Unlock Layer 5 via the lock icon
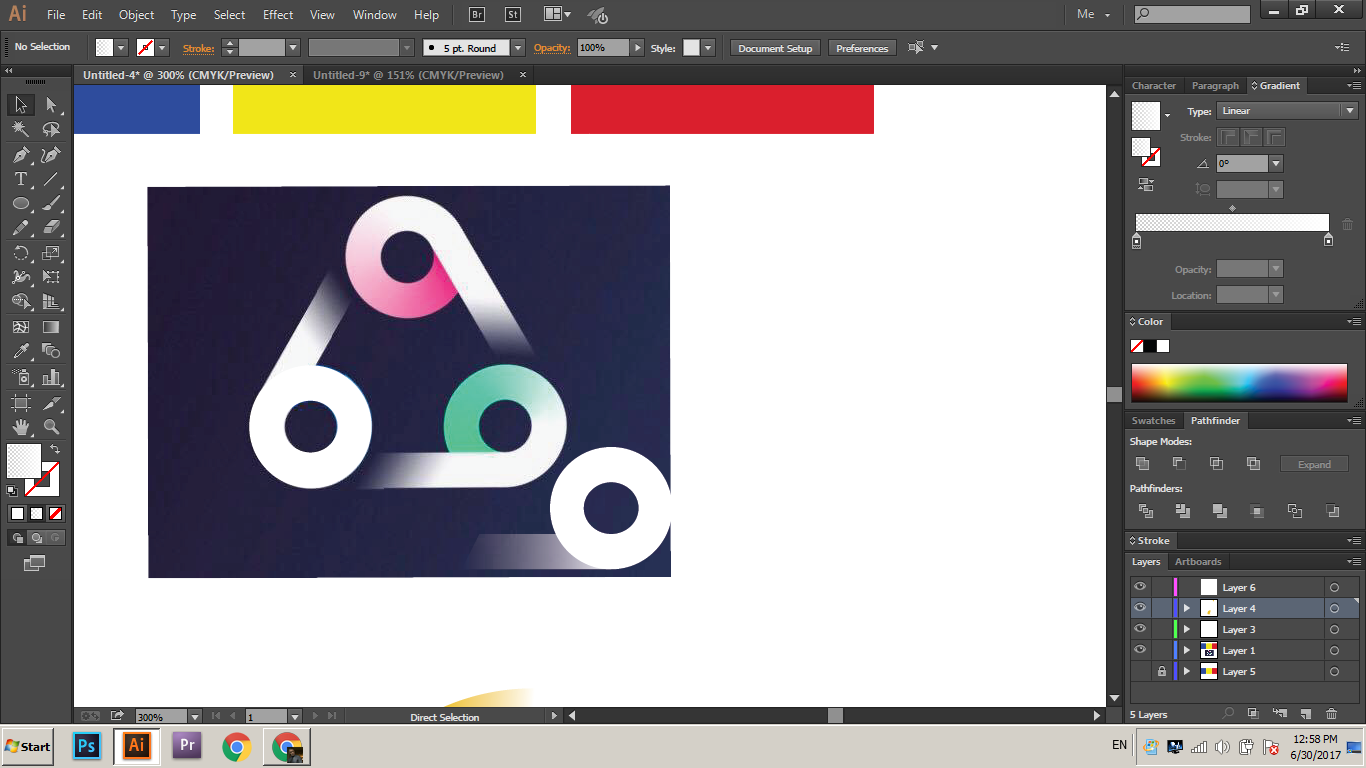Viewport: 1366px width, 768px height. tap(1162, 671)
